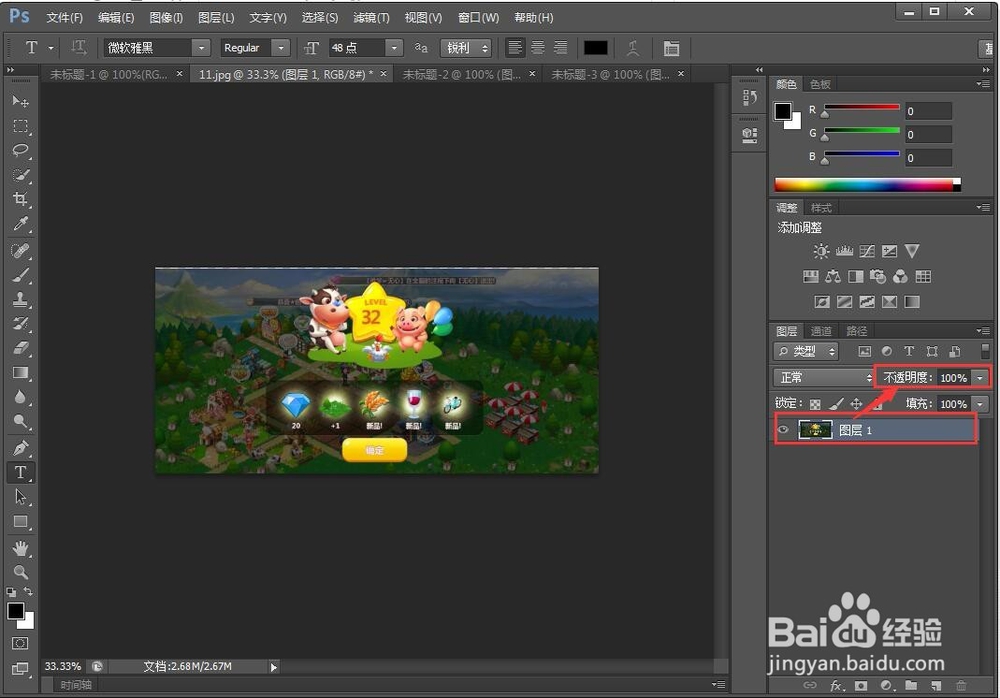This screenshot has width=1000, height=698.
Task: Select the Clone Stamp tool
Action: click(x=20, y=299)
